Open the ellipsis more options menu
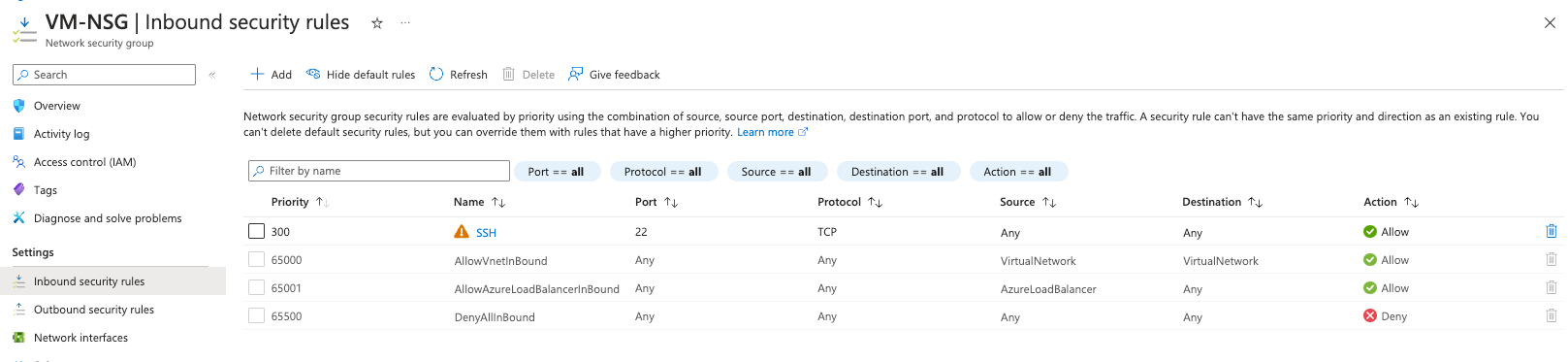Screen dimensions: 1568x362 (x=405, y=22)
